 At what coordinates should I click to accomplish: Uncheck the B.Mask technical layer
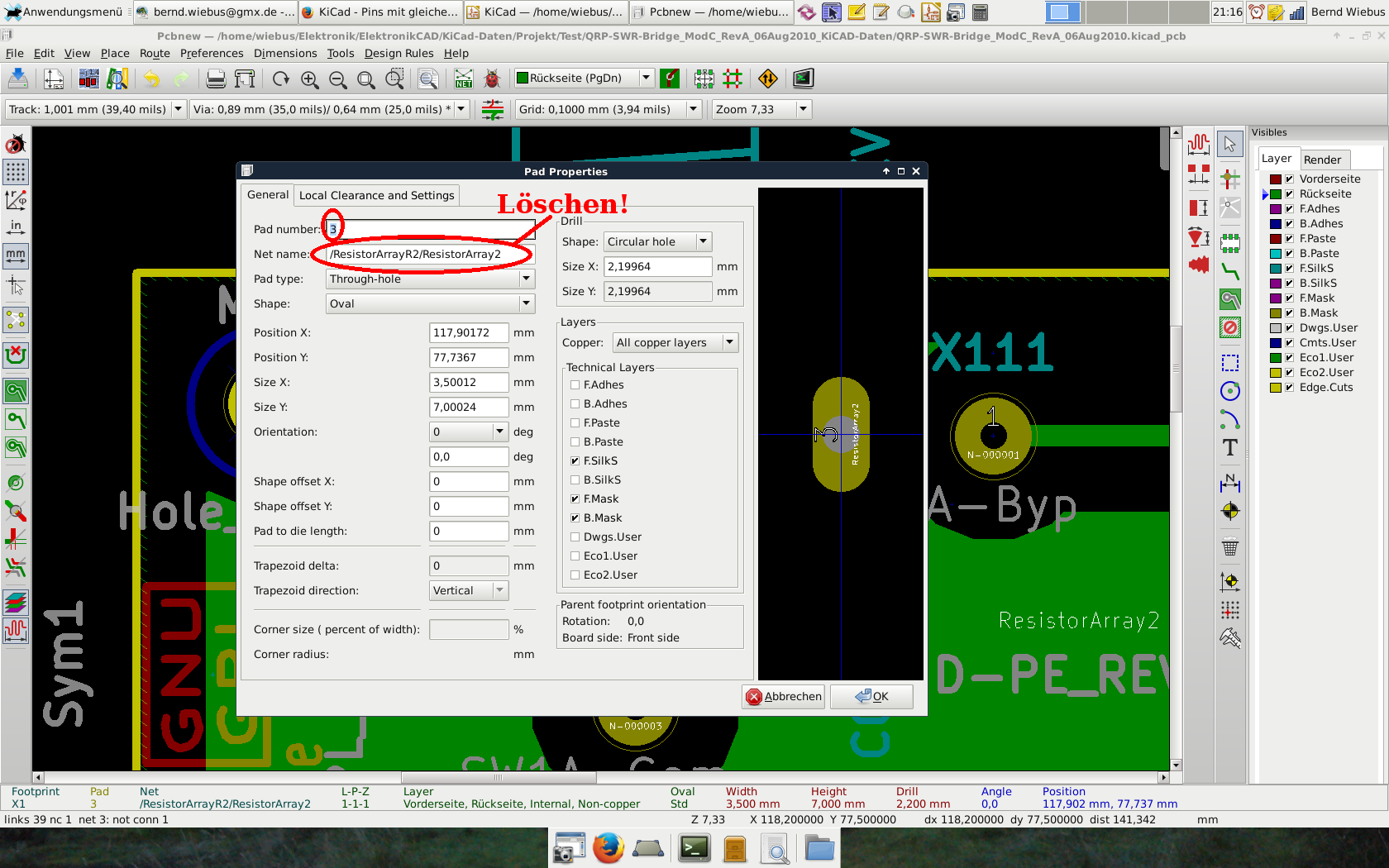(x=575, y=518)
